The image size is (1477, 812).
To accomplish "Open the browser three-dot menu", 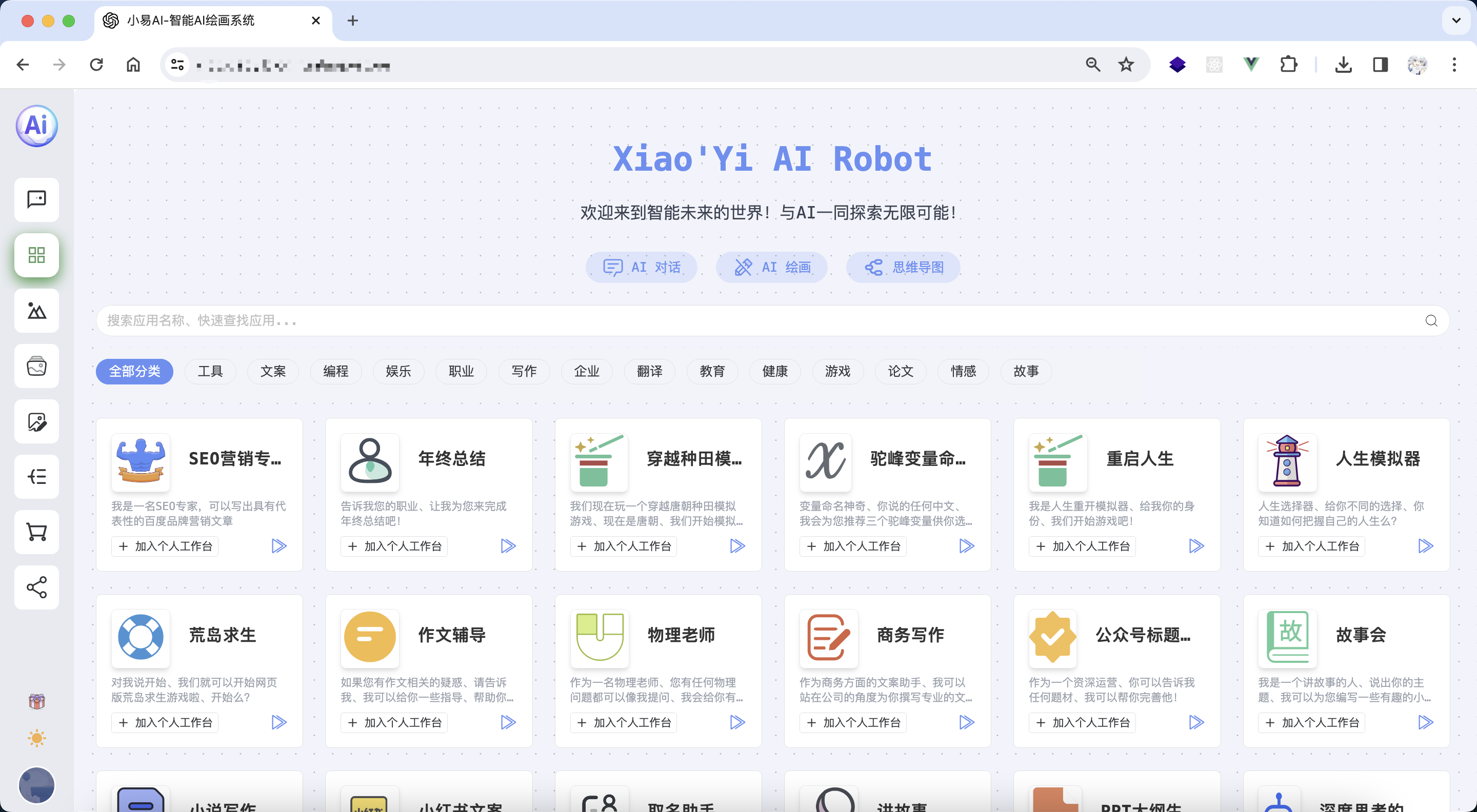I will (x=1454, y=65).
